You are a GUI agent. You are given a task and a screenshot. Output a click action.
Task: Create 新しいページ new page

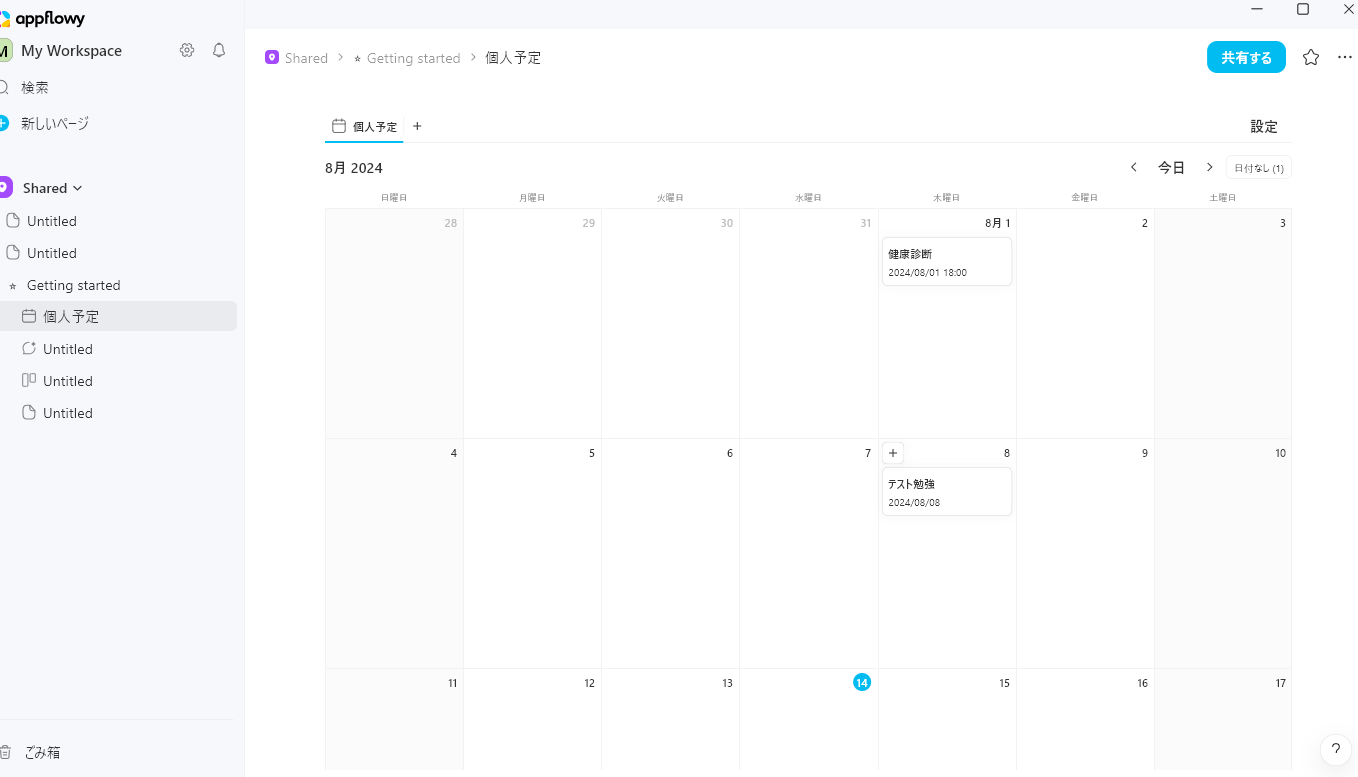(55, 123)
